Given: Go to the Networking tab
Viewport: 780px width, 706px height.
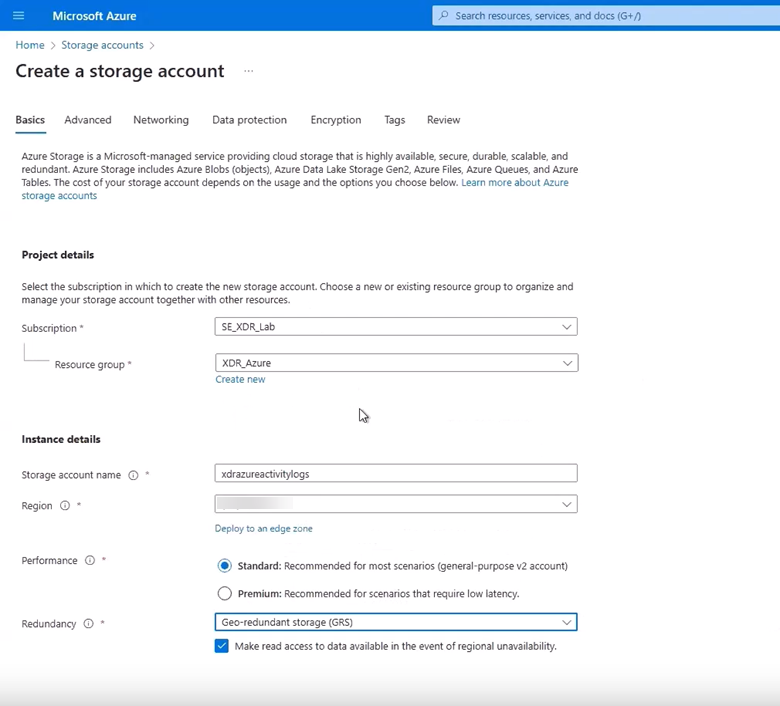Looking at the screenshot, I should pyautogui.click(x=161, y=120).
